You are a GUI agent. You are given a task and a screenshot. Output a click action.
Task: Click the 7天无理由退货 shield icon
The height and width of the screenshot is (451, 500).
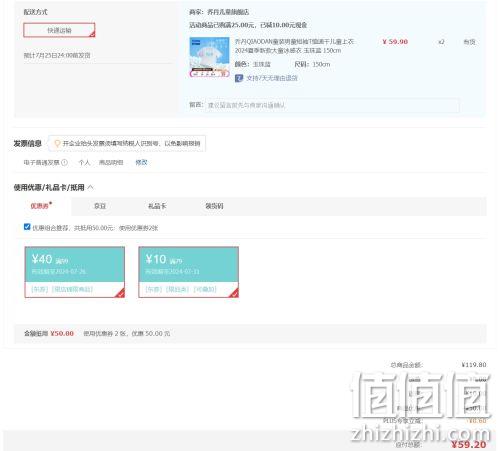coord(239,78)
